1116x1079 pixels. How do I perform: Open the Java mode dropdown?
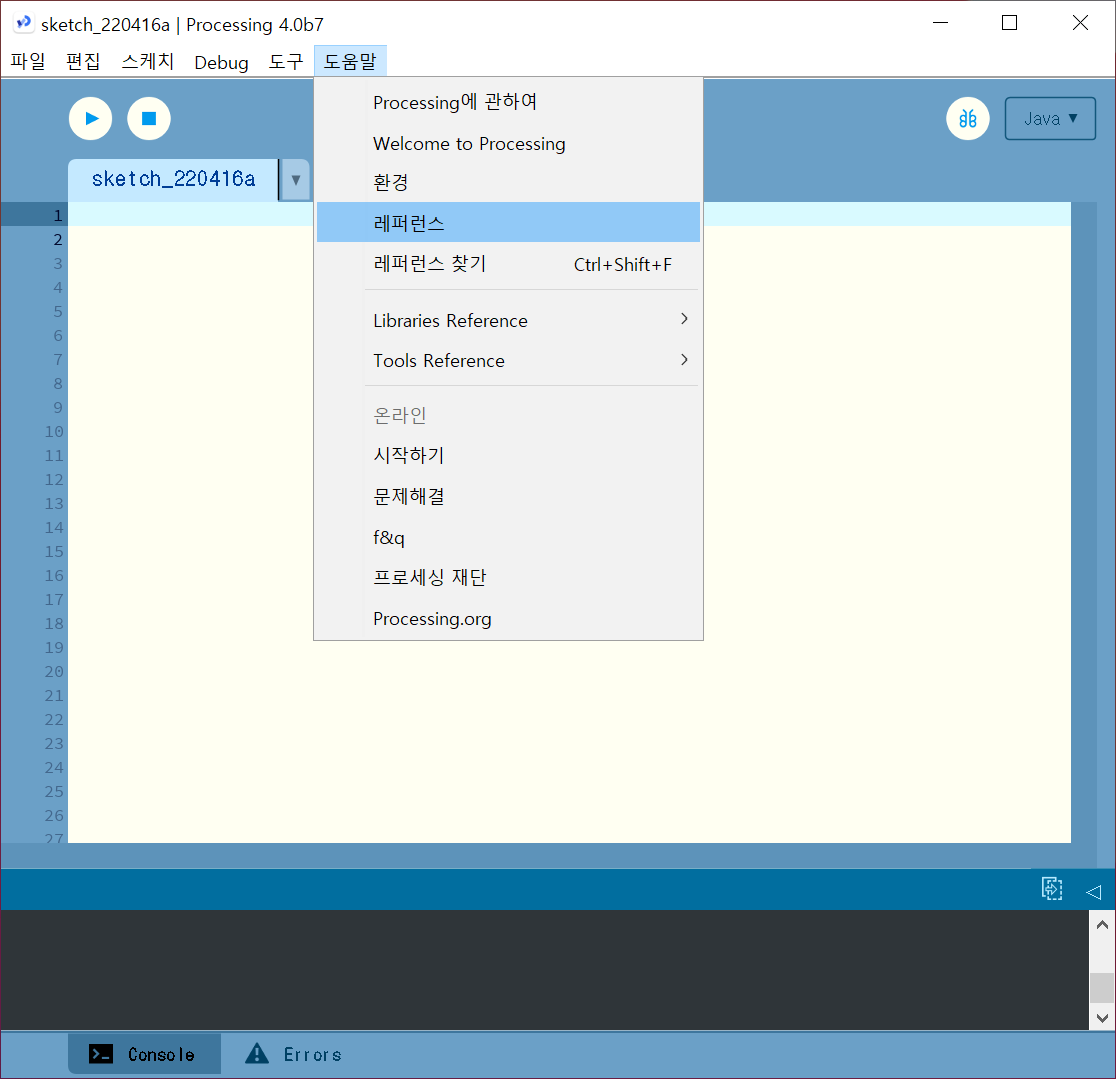1050,118
